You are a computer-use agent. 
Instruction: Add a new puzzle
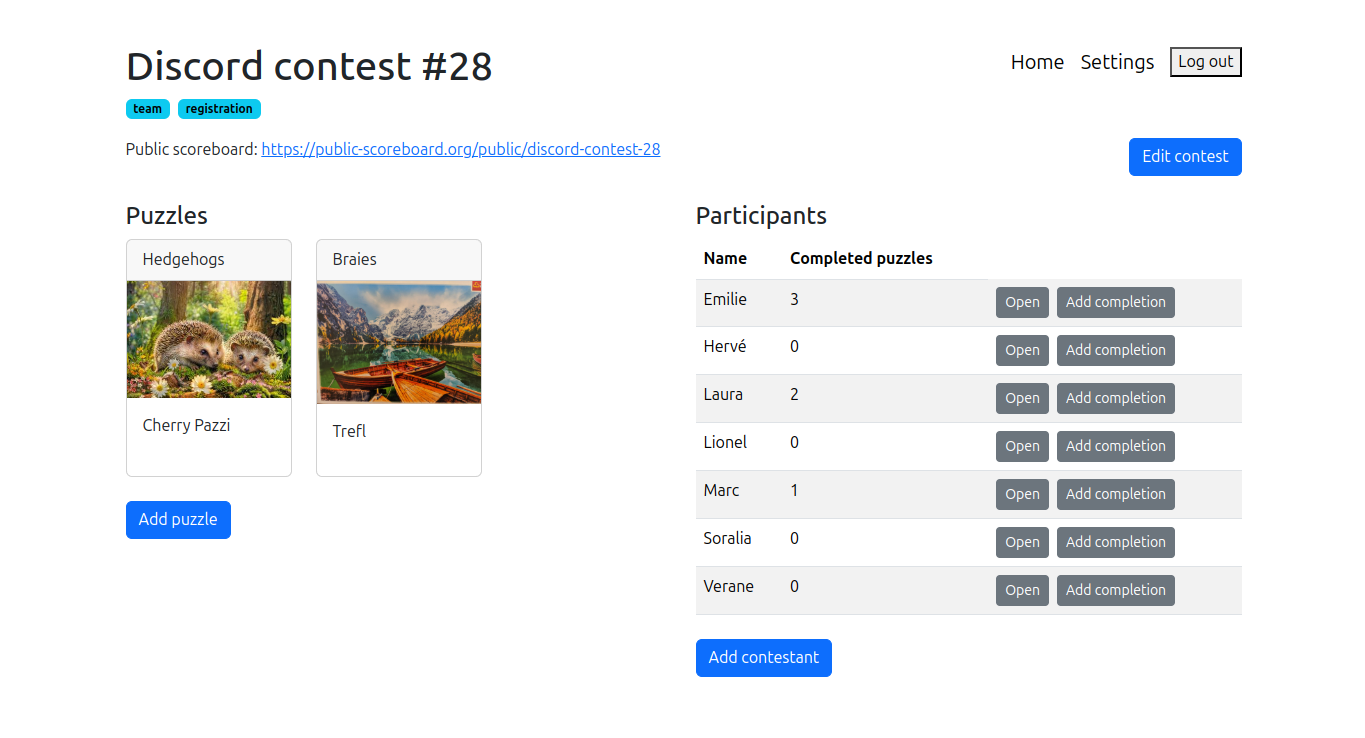coord(178,520)
